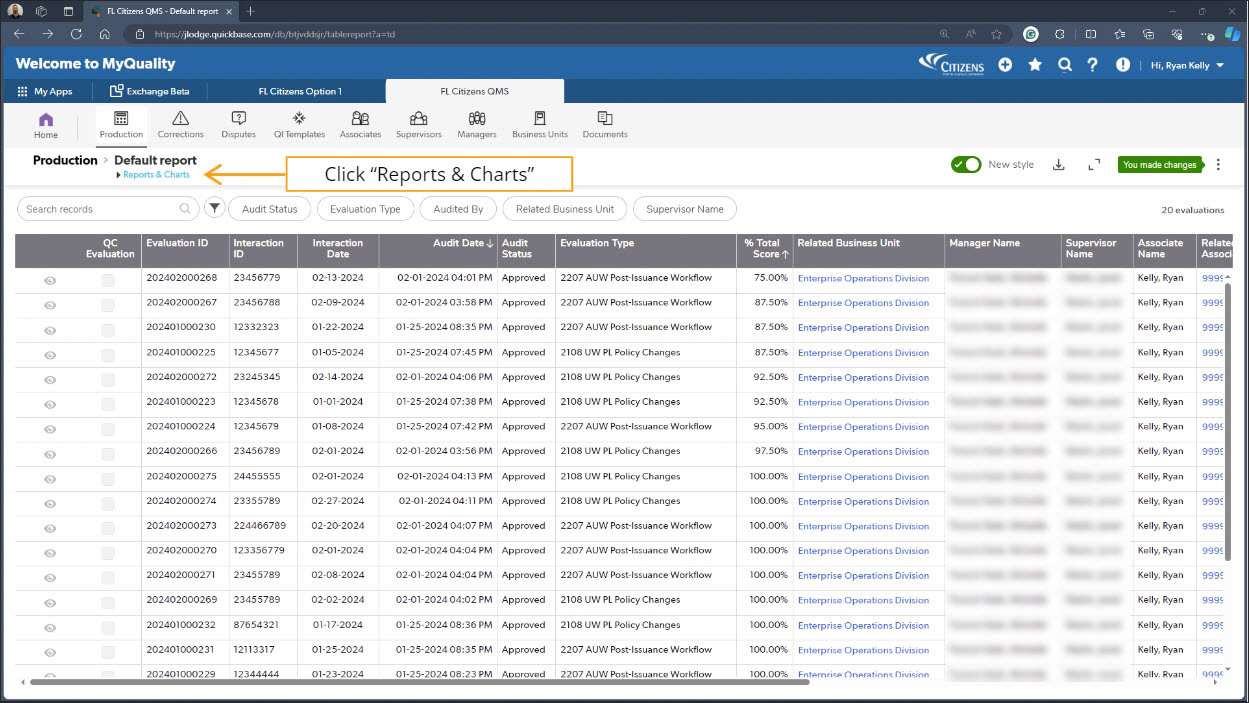Open Enterprise Operations Division link for 202401000224
This screenshot has height=703, width=1249.
pos(863,427)
